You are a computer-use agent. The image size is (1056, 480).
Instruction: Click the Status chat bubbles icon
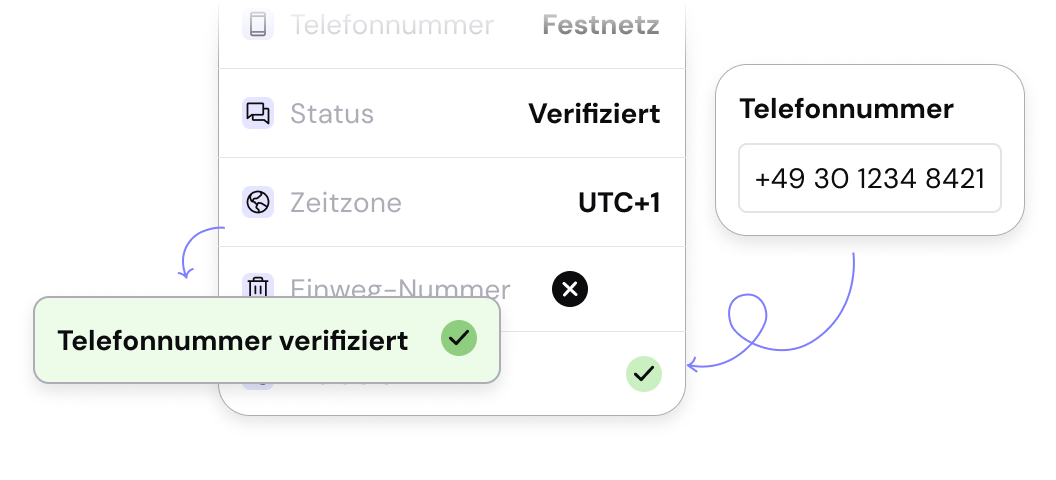(258, 113)
